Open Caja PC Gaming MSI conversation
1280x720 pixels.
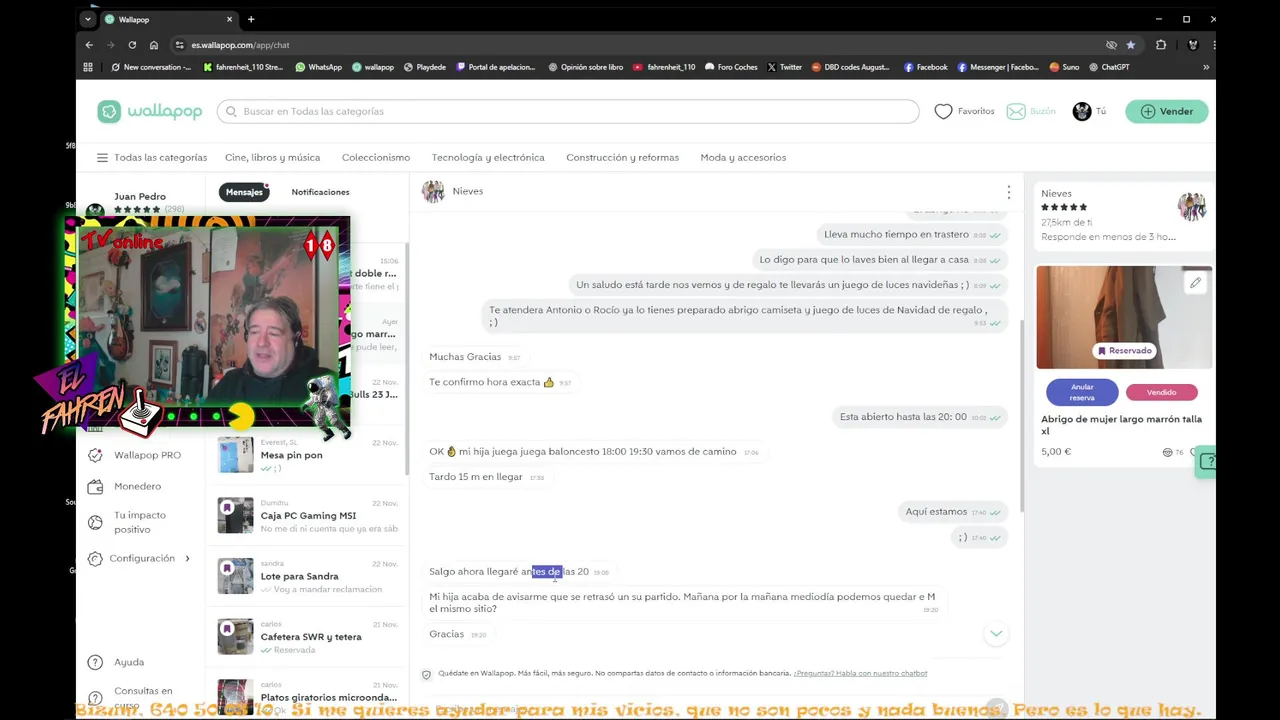(x=308, y=516)
